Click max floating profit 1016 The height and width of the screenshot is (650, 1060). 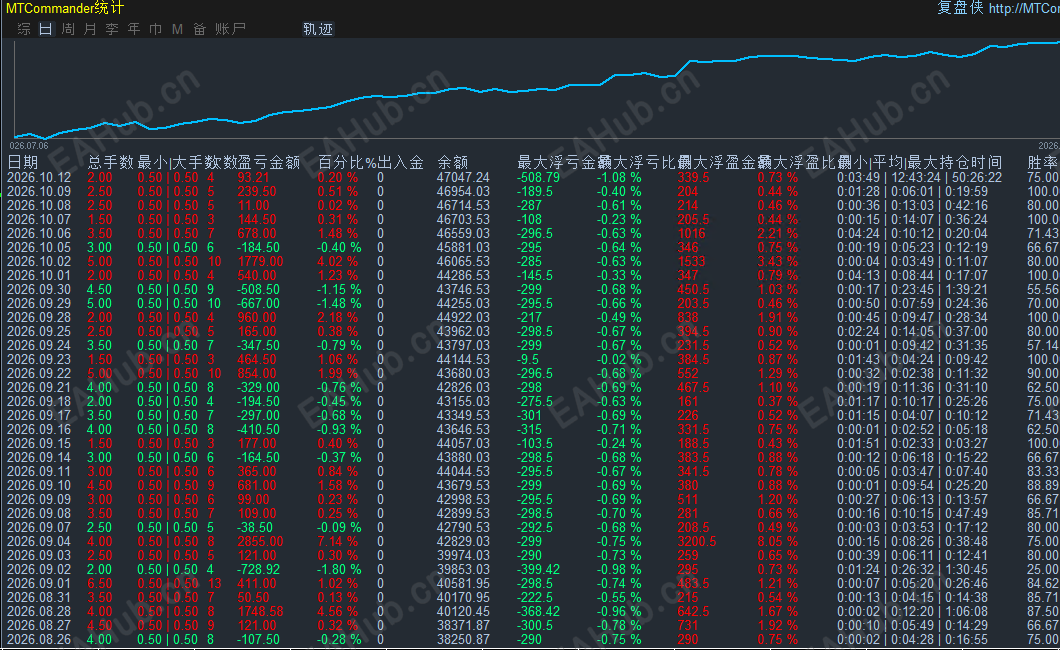pyautogui.click(x=691, y=233)
